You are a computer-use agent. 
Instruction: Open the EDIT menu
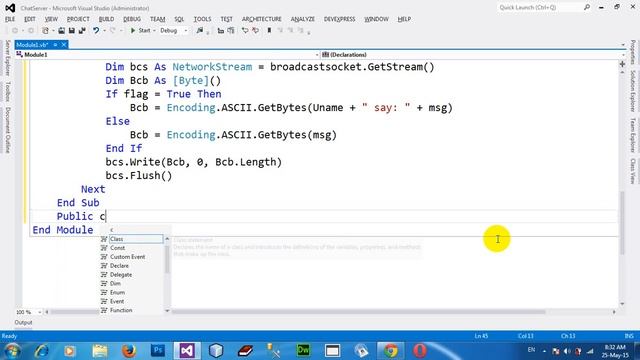click(30, 19)
